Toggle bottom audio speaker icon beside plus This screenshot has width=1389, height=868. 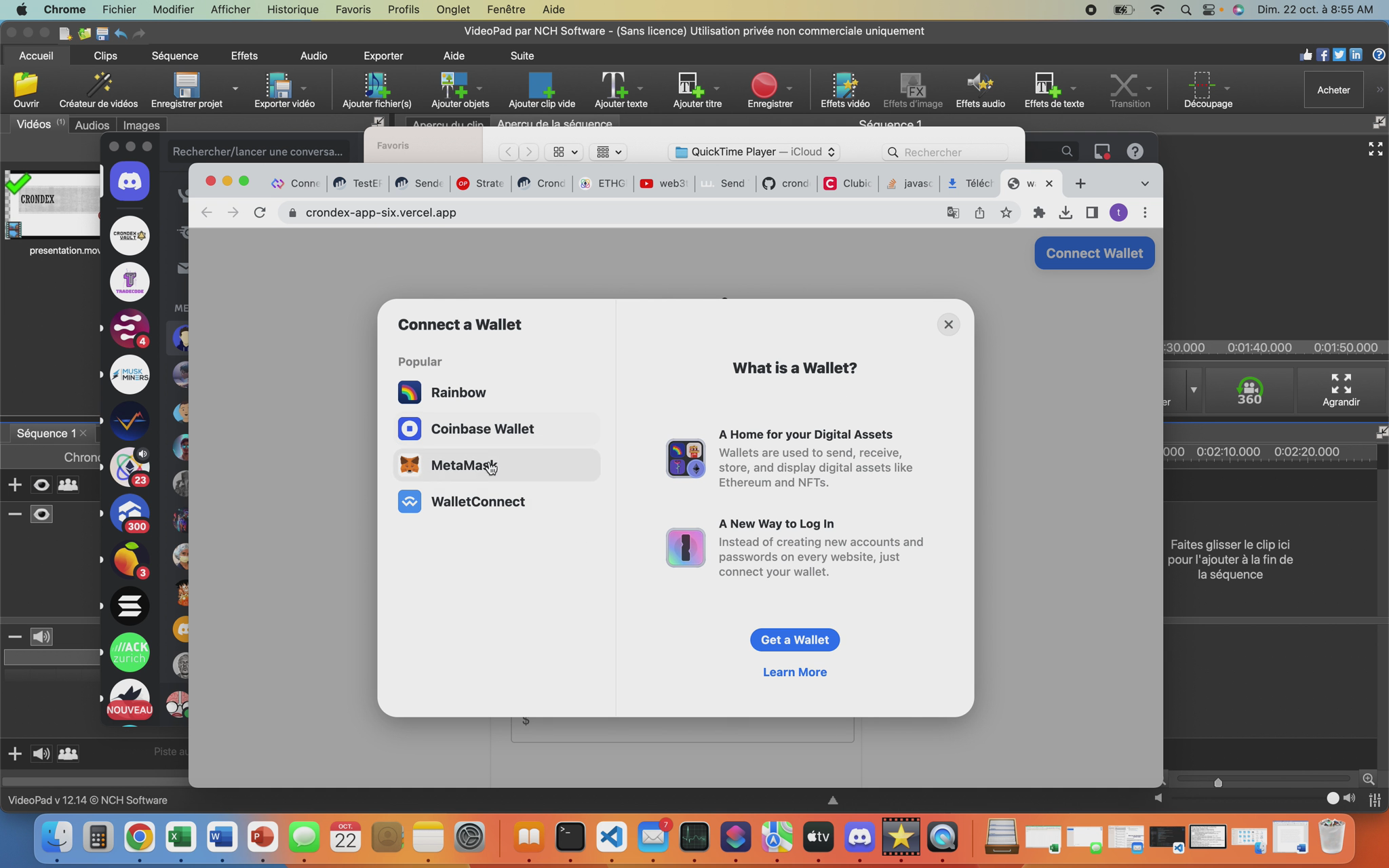(41, 753)
